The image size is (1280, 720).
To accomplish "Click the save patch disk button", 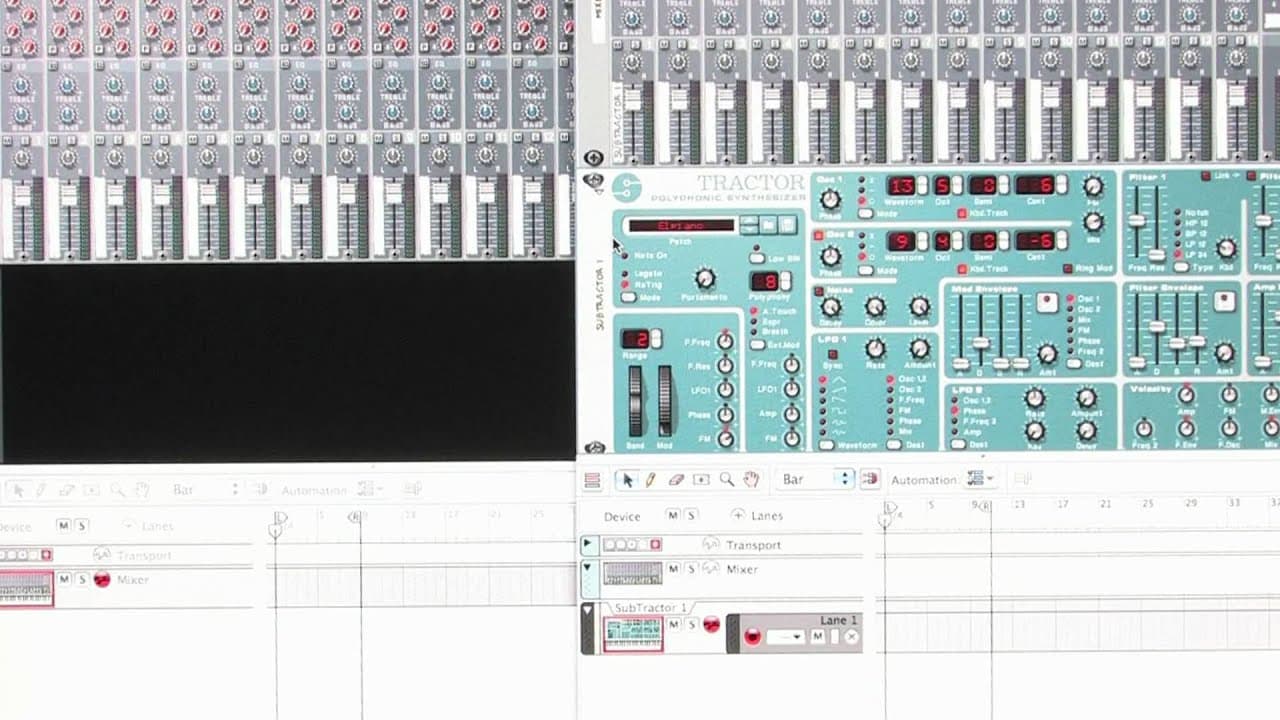I will coord(787,225).
